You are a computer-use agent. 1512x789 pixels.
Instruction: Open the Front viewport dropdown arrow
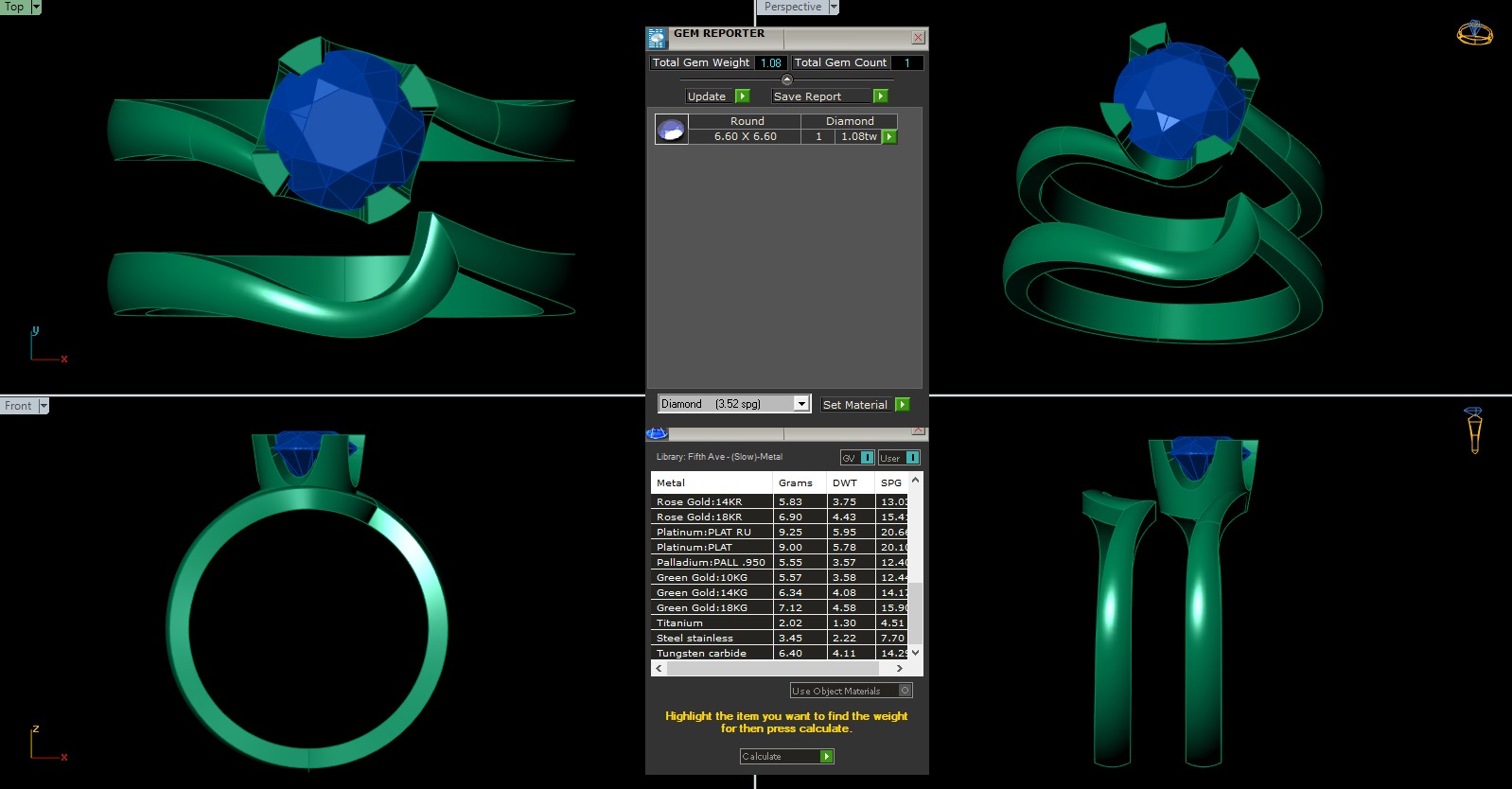[44, 406]
